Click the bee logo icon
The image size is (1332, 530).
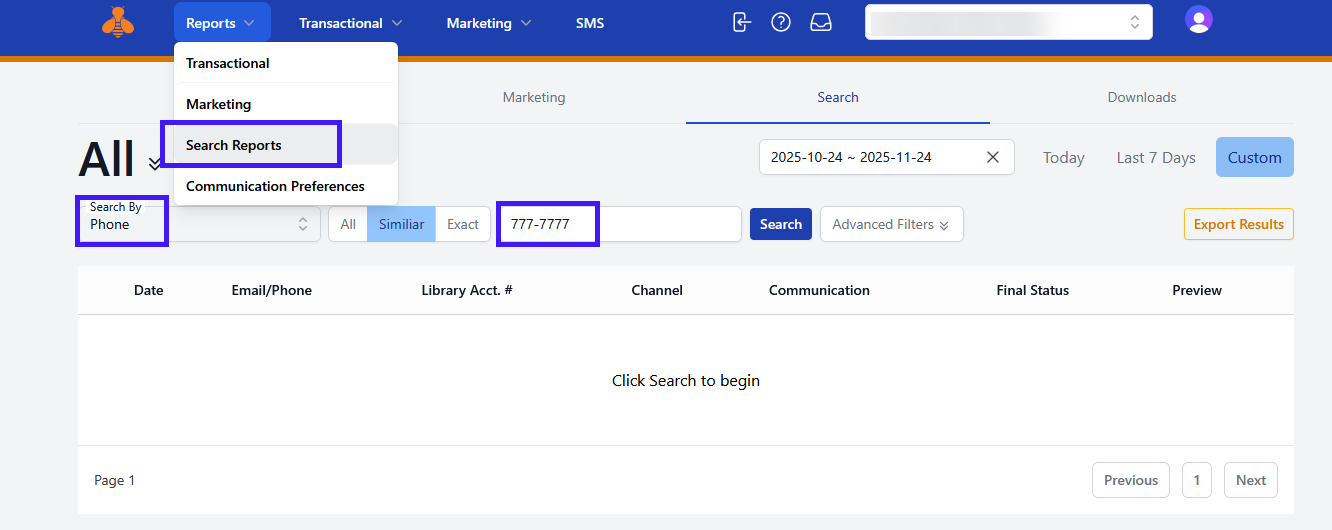tap(118, 23)
